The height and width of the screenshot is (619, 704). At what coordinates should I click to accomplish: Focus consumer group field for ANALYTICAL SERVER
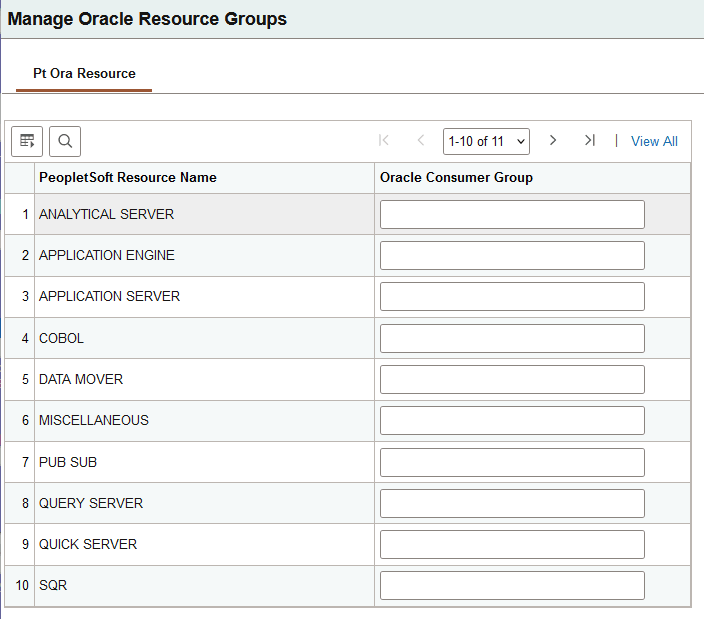point(512,215)
